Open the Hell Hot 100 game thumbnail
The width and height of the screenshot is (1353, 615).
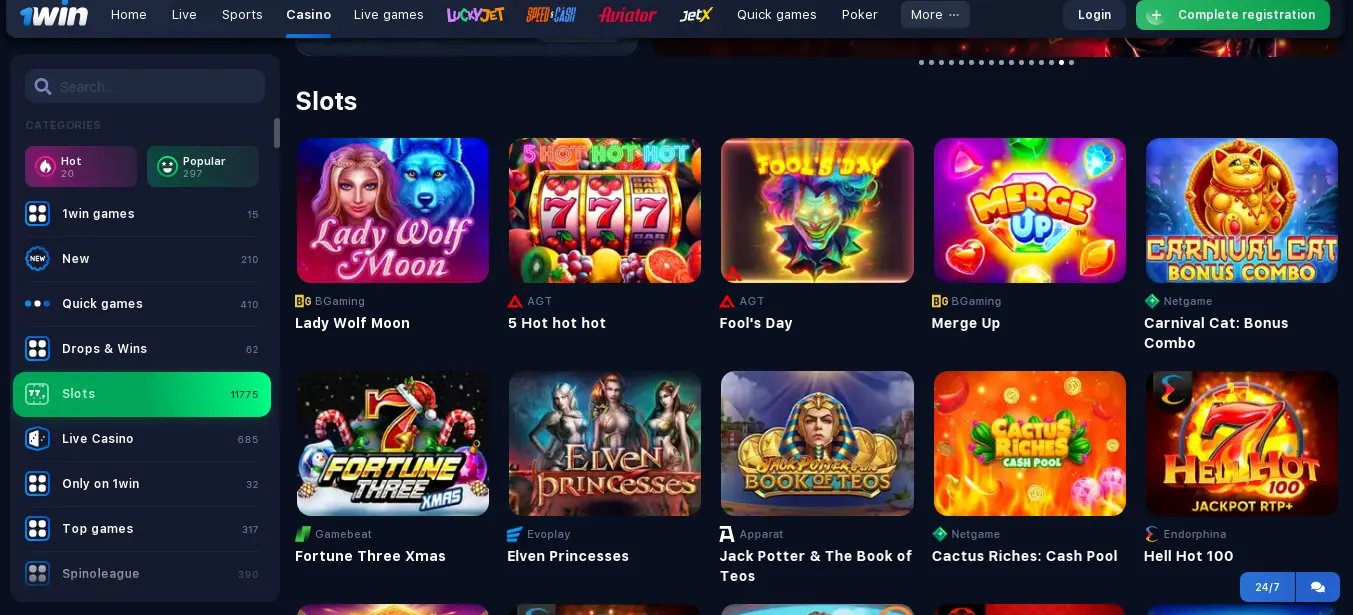point(1242,444)
